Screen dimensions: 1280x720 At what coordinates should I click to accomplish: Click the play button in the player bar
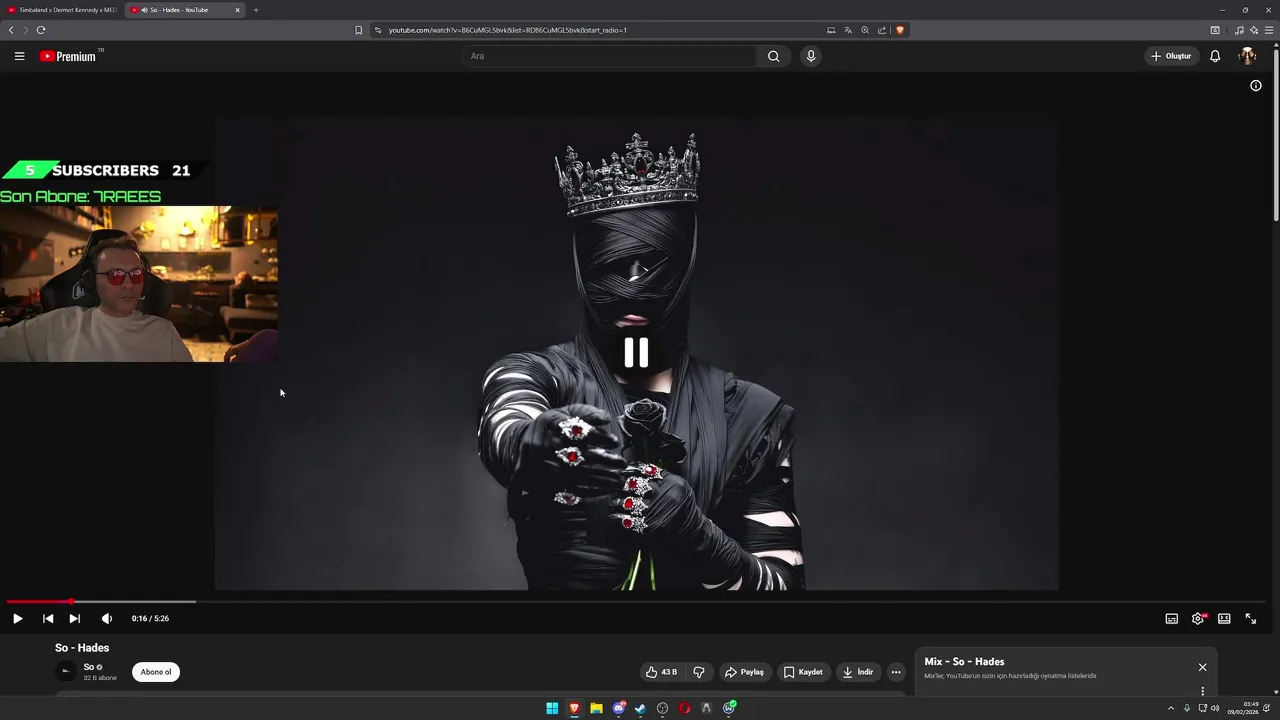click(x=17, y=618)
